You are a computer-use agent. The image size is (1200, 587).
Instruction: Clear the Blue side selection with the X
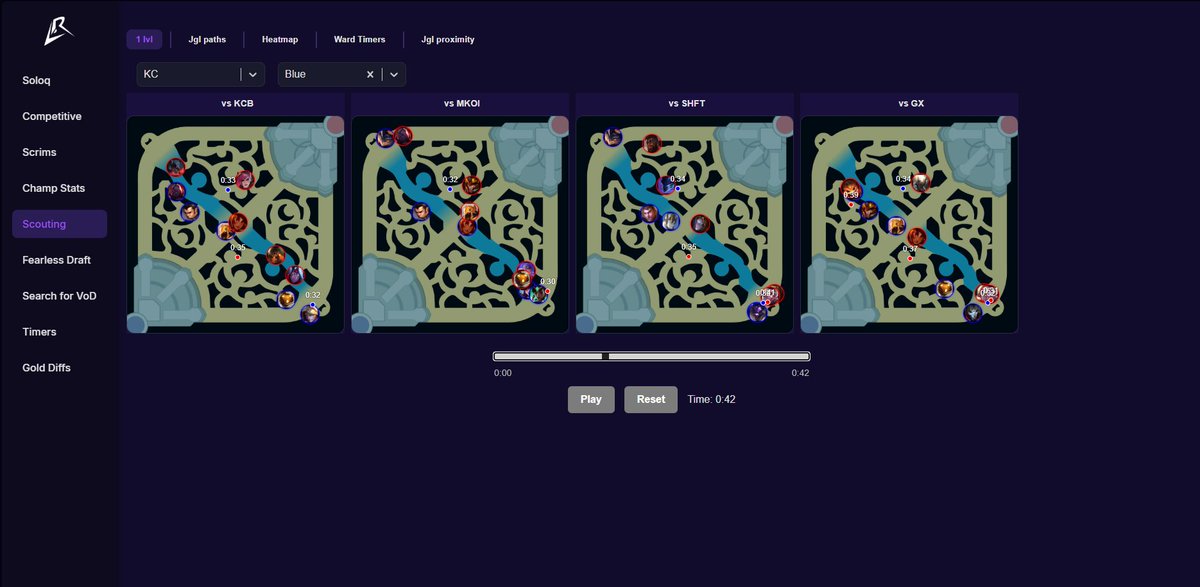point(369,74)
